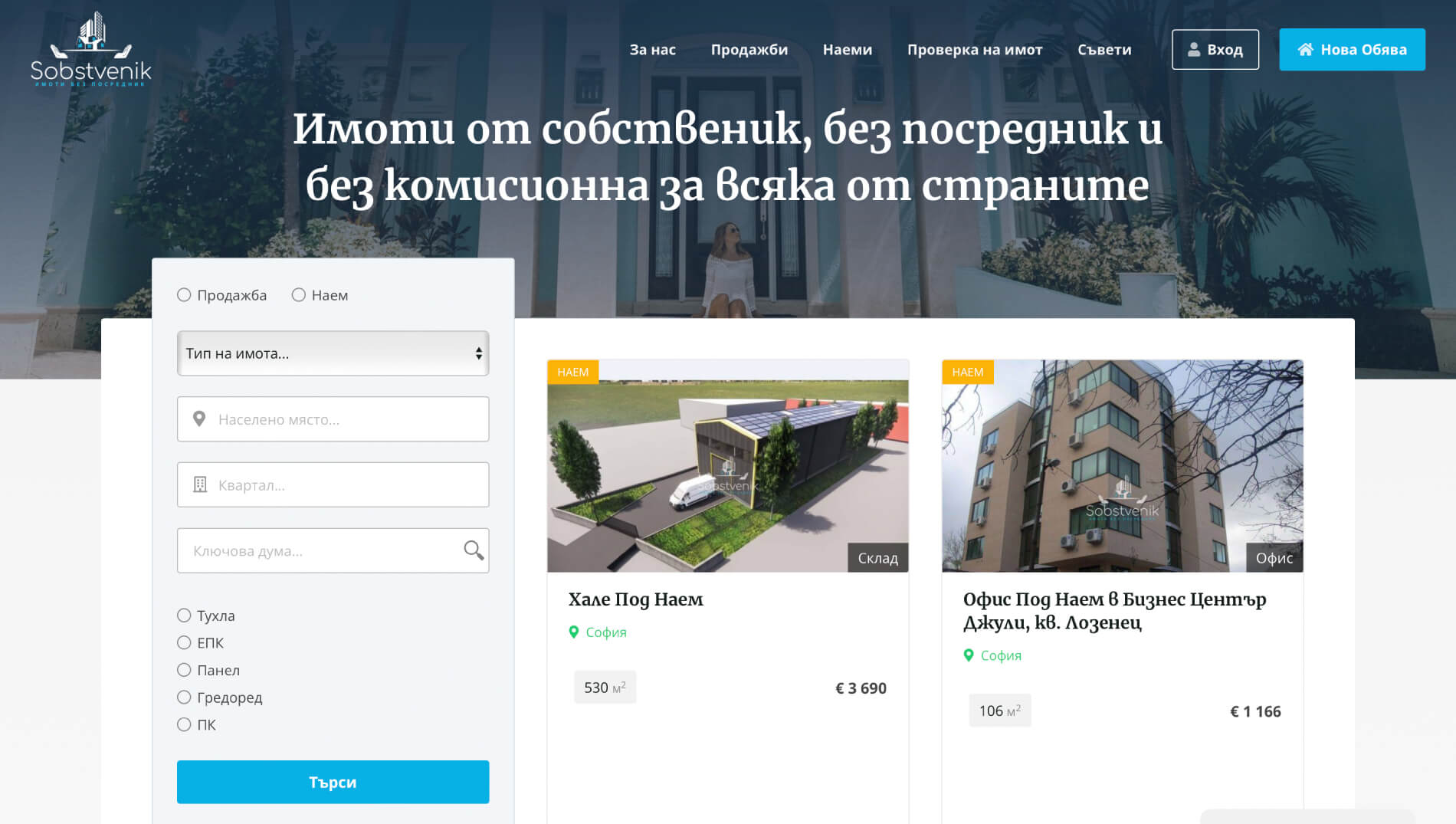This screenshot has height=824, width=1456.
Task: Click the office building listing photo
Action: click(x=1122, y=466)
